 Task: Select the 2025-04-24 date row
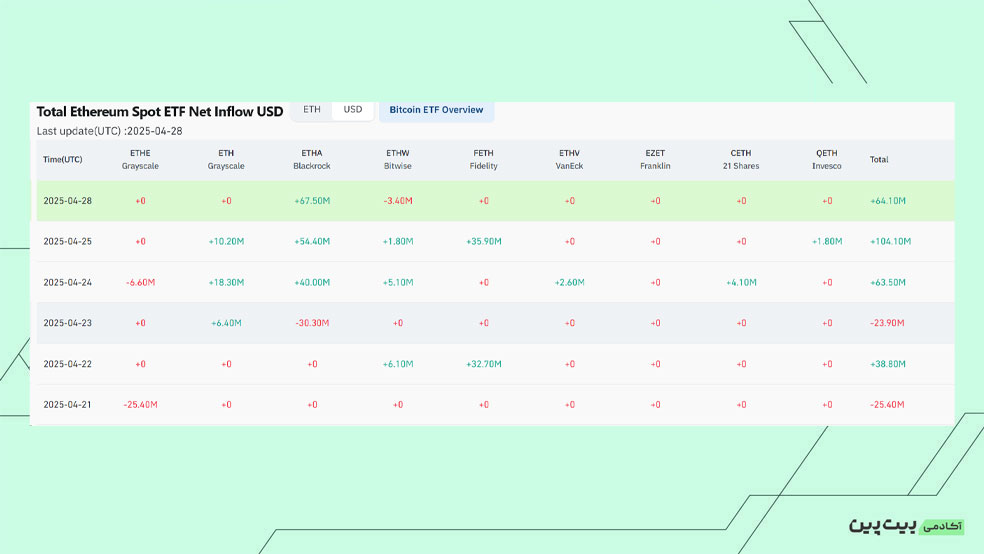coord(495,282)
